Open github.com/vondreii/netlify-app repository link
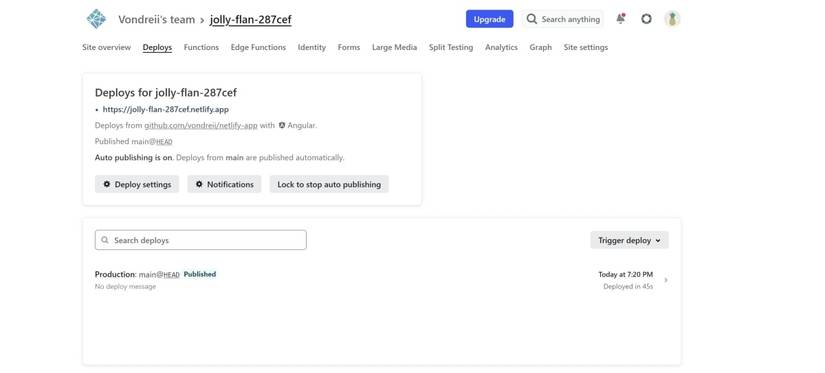 click(201, 125)
